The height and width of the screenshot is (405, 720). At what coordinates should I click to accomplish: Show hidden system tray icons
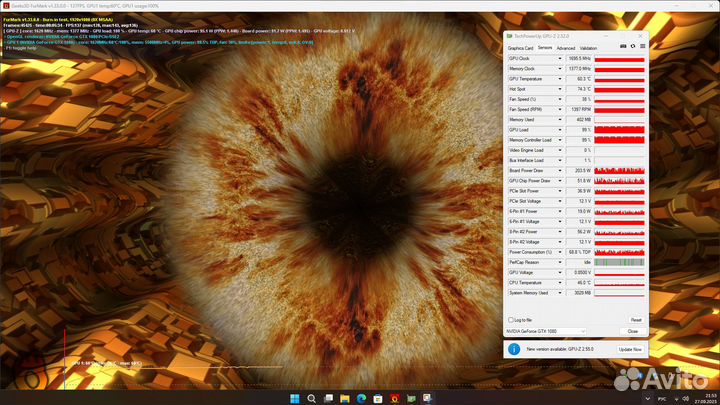click(x=647, y=399)
